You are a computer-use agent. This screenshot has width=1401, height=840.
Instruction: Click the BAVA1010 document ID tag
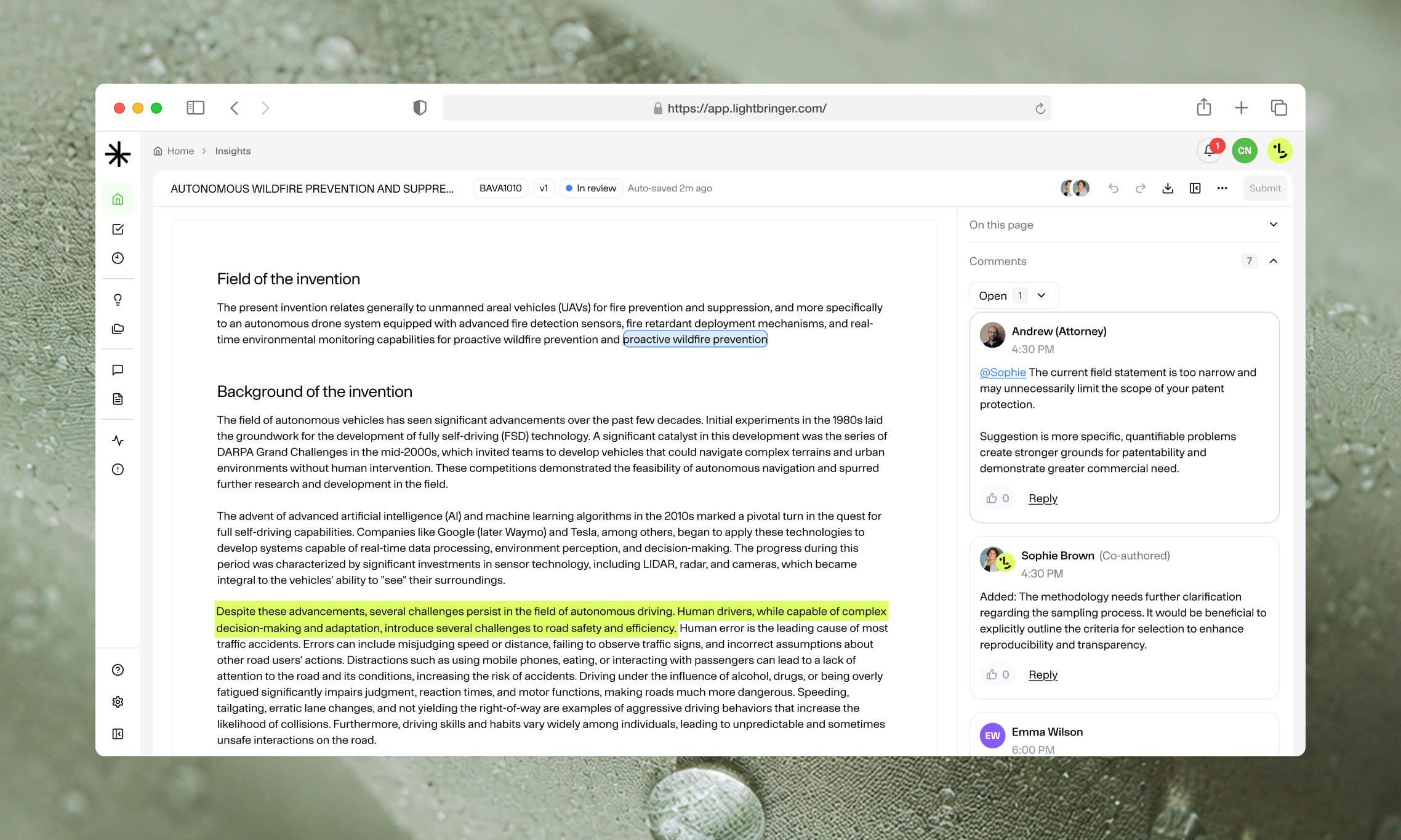[x=500, y=188]
